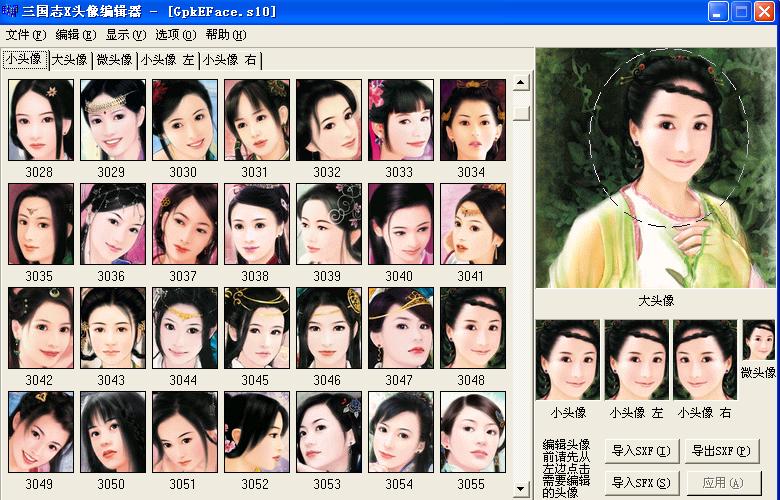Select portrait thumbnail 3030
780x500 pixels.
pos(185,120)
